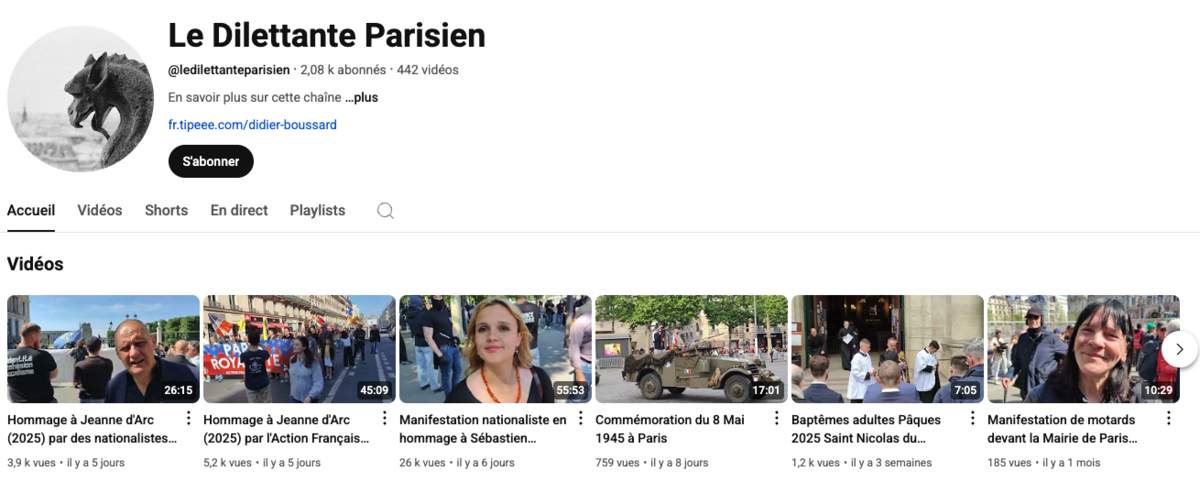The image size is (1200, 493).
Task: Expand channel description with "...plus"
Action: coord(362,98)
